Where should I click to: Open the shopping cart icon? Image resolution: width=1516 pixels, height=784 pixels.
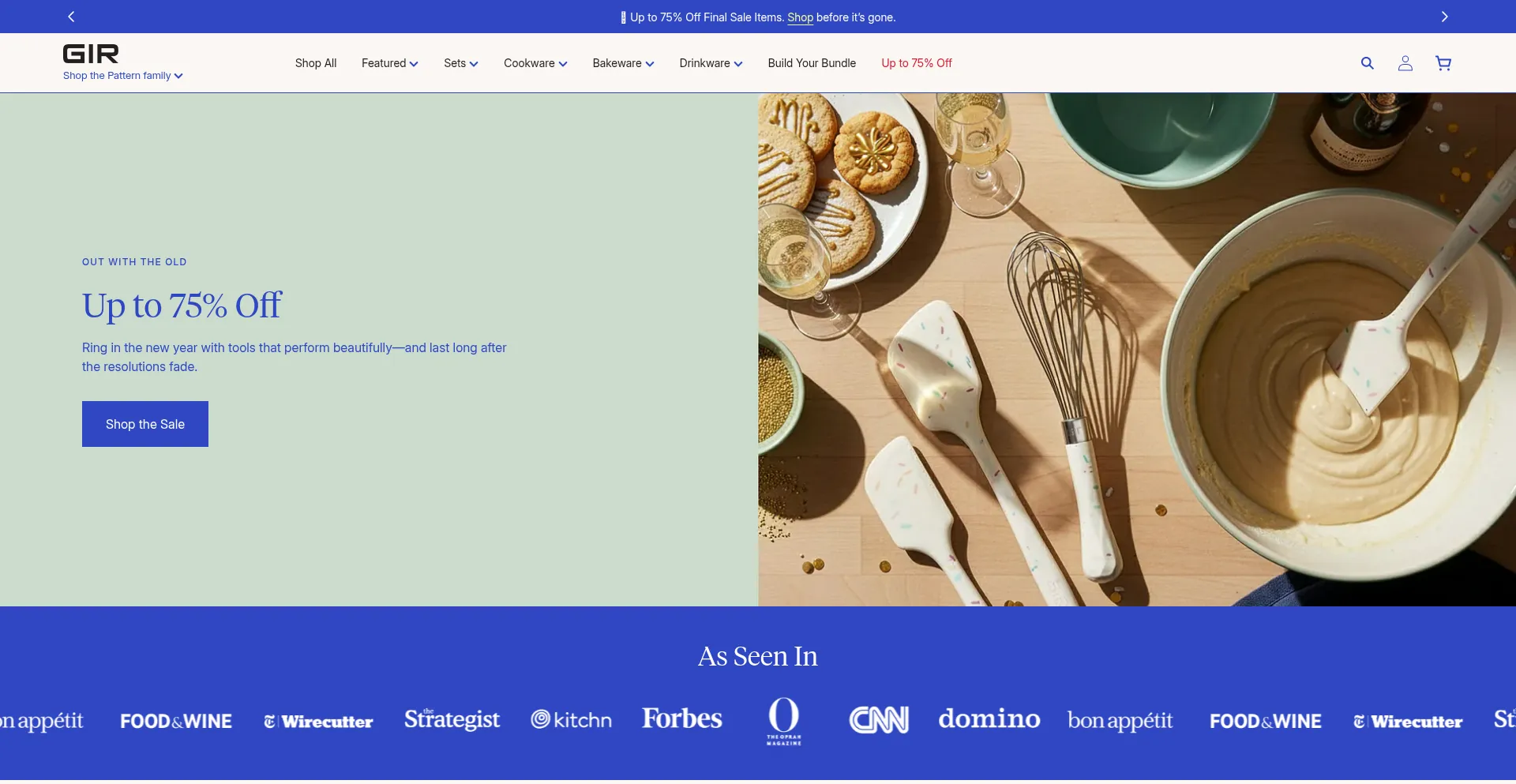click(x=1443, y=63)
